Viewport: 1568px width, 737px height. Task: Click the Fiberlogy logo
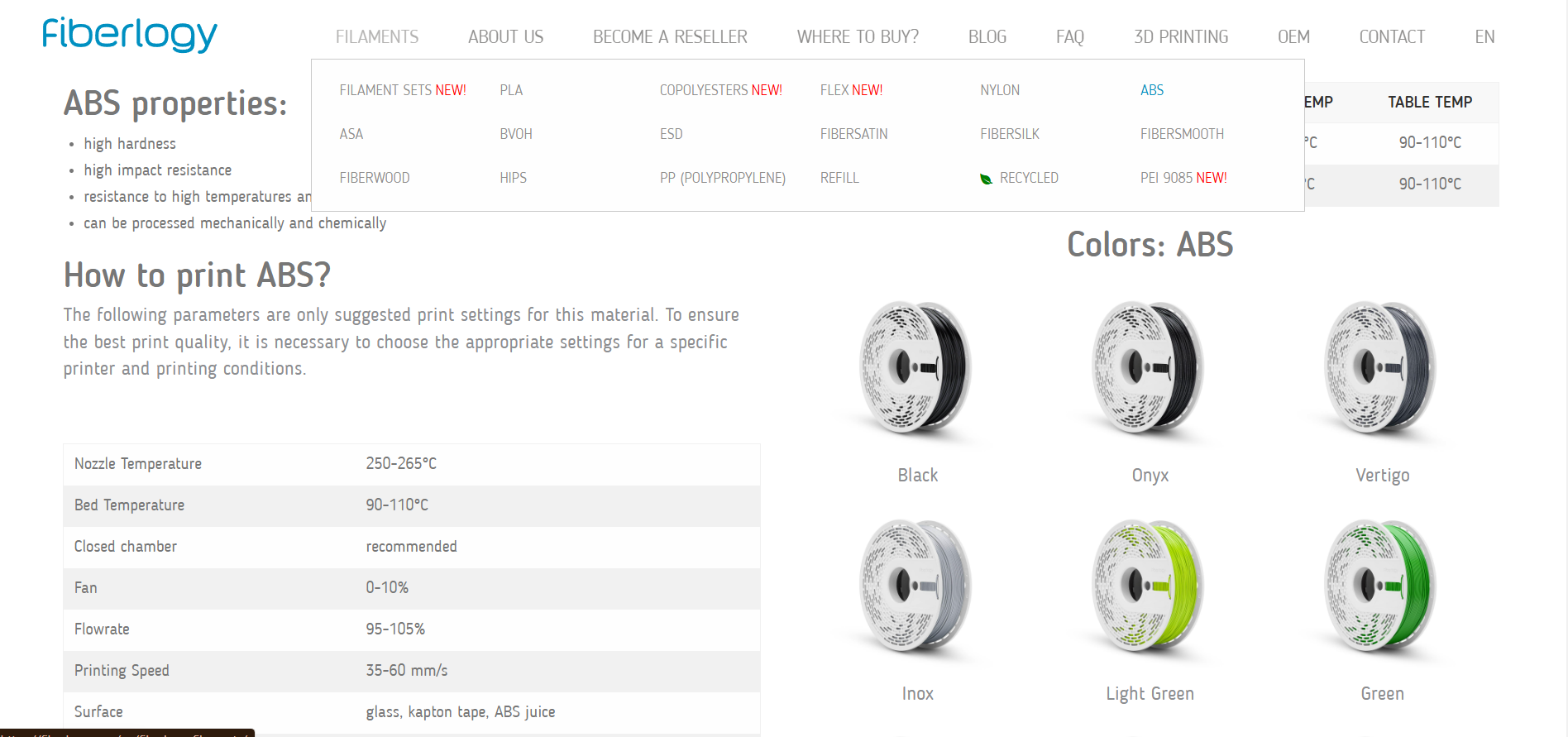click(x=130, y=35)
